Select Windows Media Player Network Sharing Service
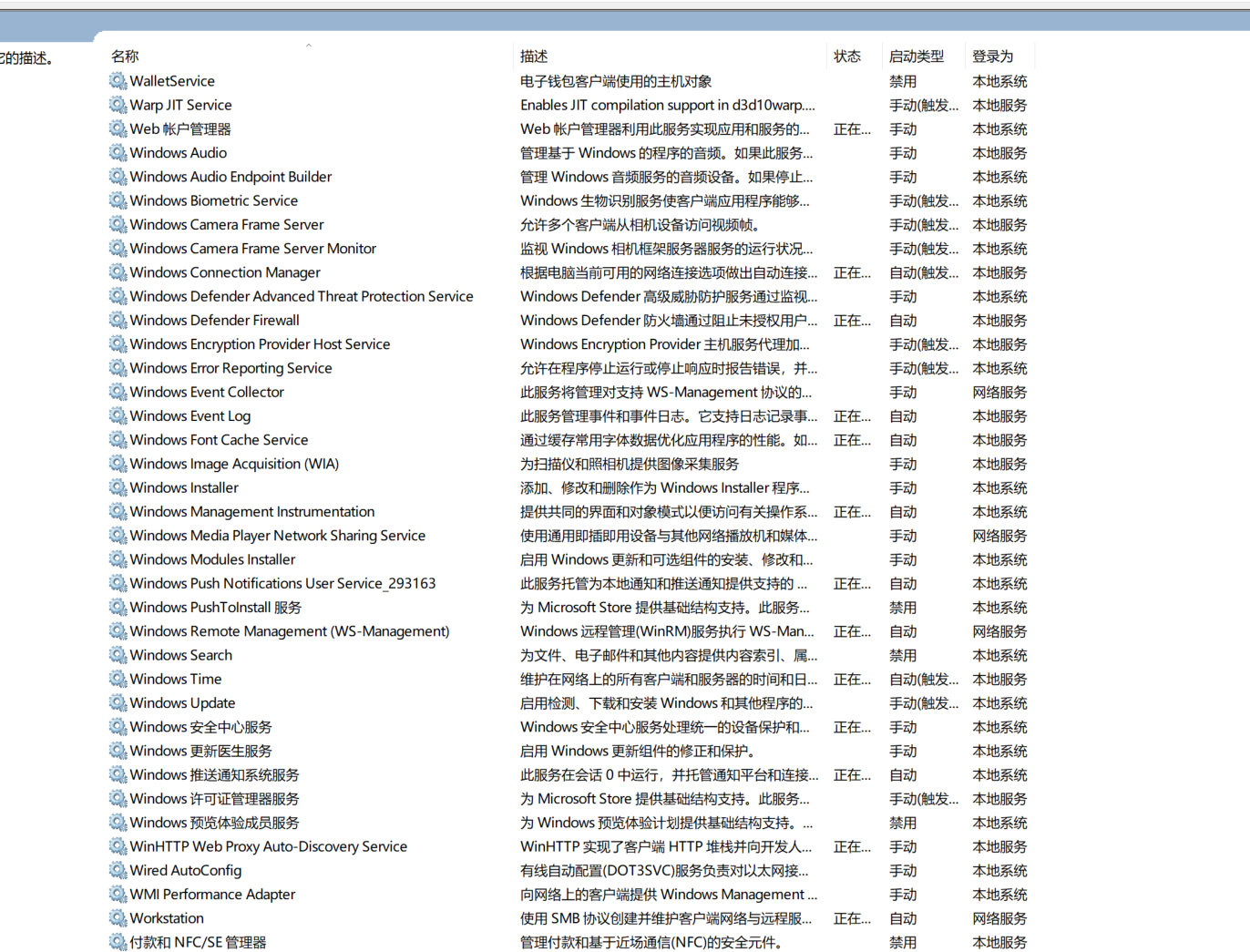Screen dimensions: 1250x952 [278, 536]
